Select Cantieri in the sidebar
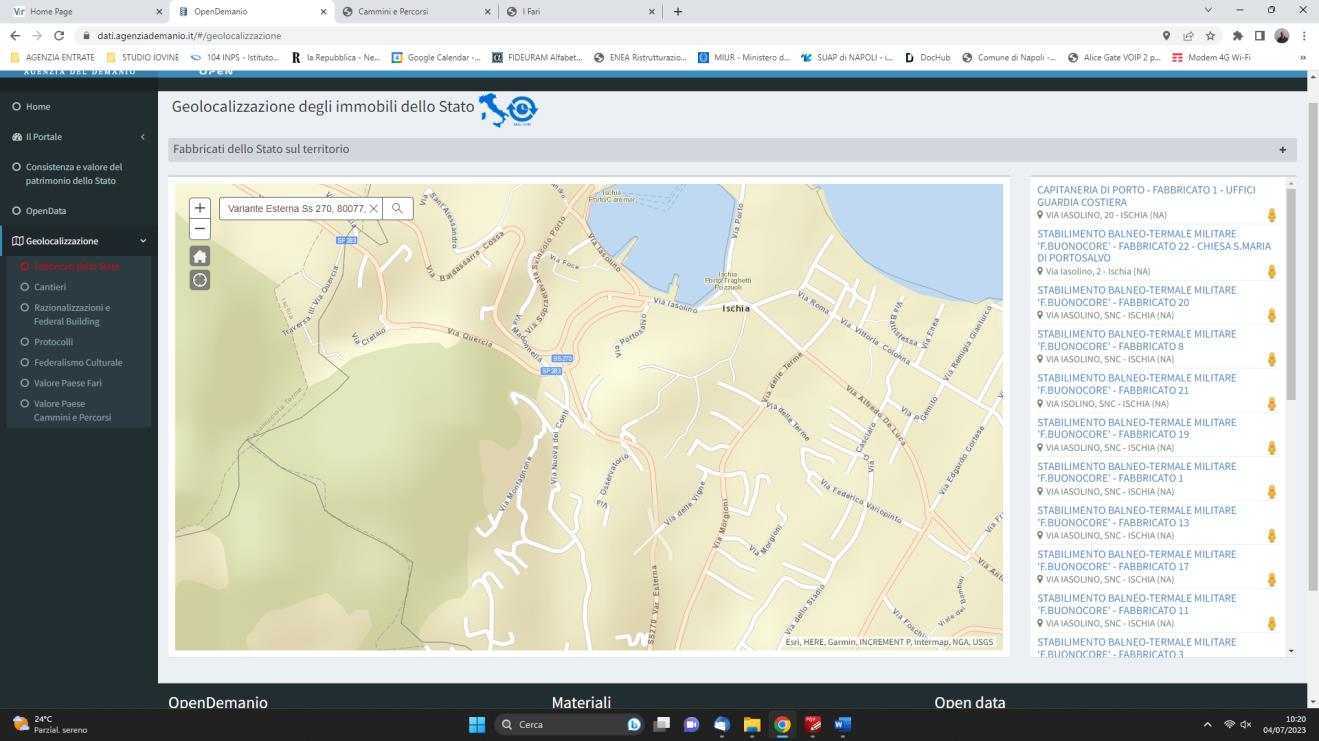Viewport: 1319px width, 741px height. click(x=50, y=287)
